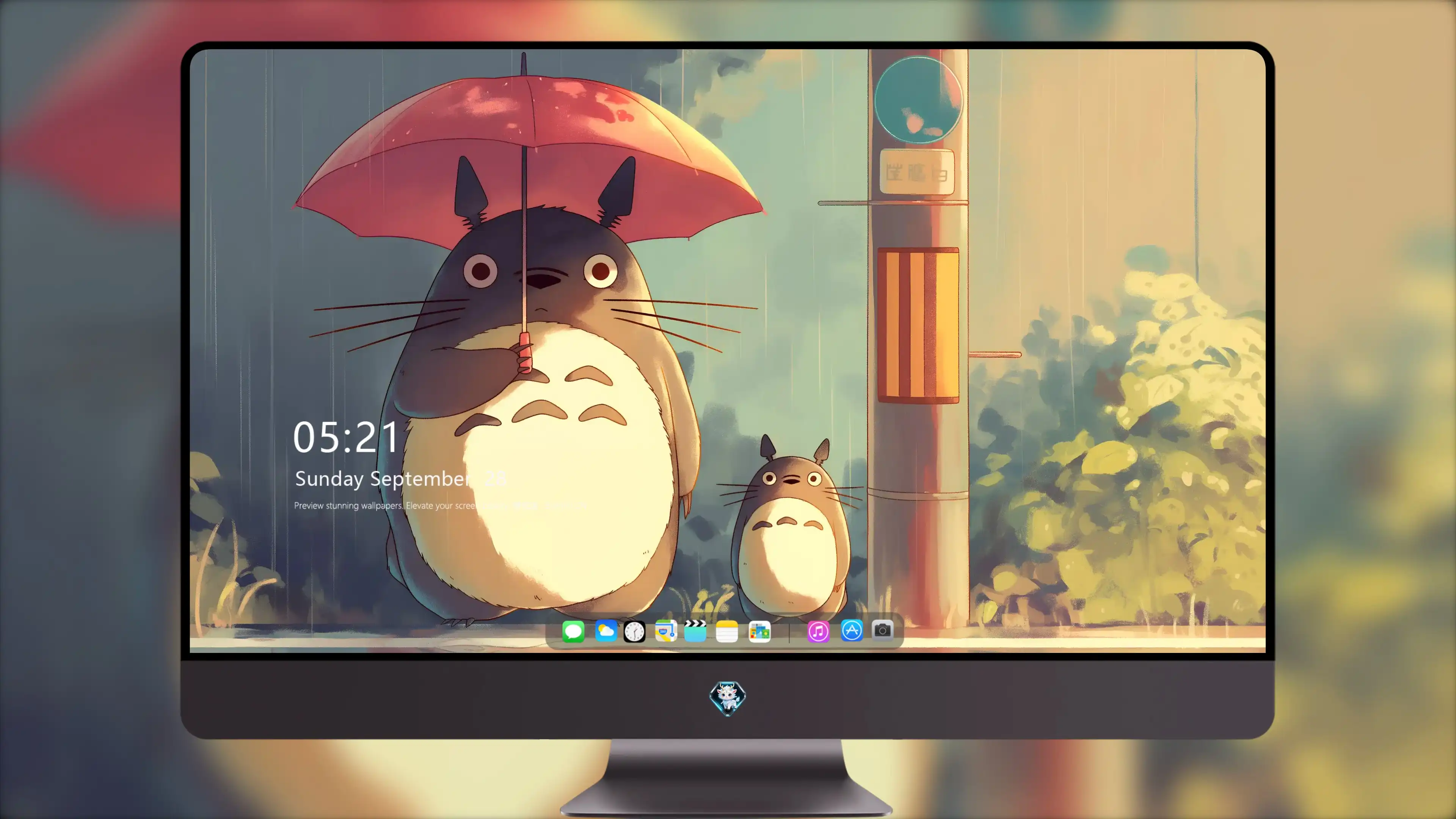
Task: Launch the Videos clapperboard app in the dock
Action: pos(695,631)
